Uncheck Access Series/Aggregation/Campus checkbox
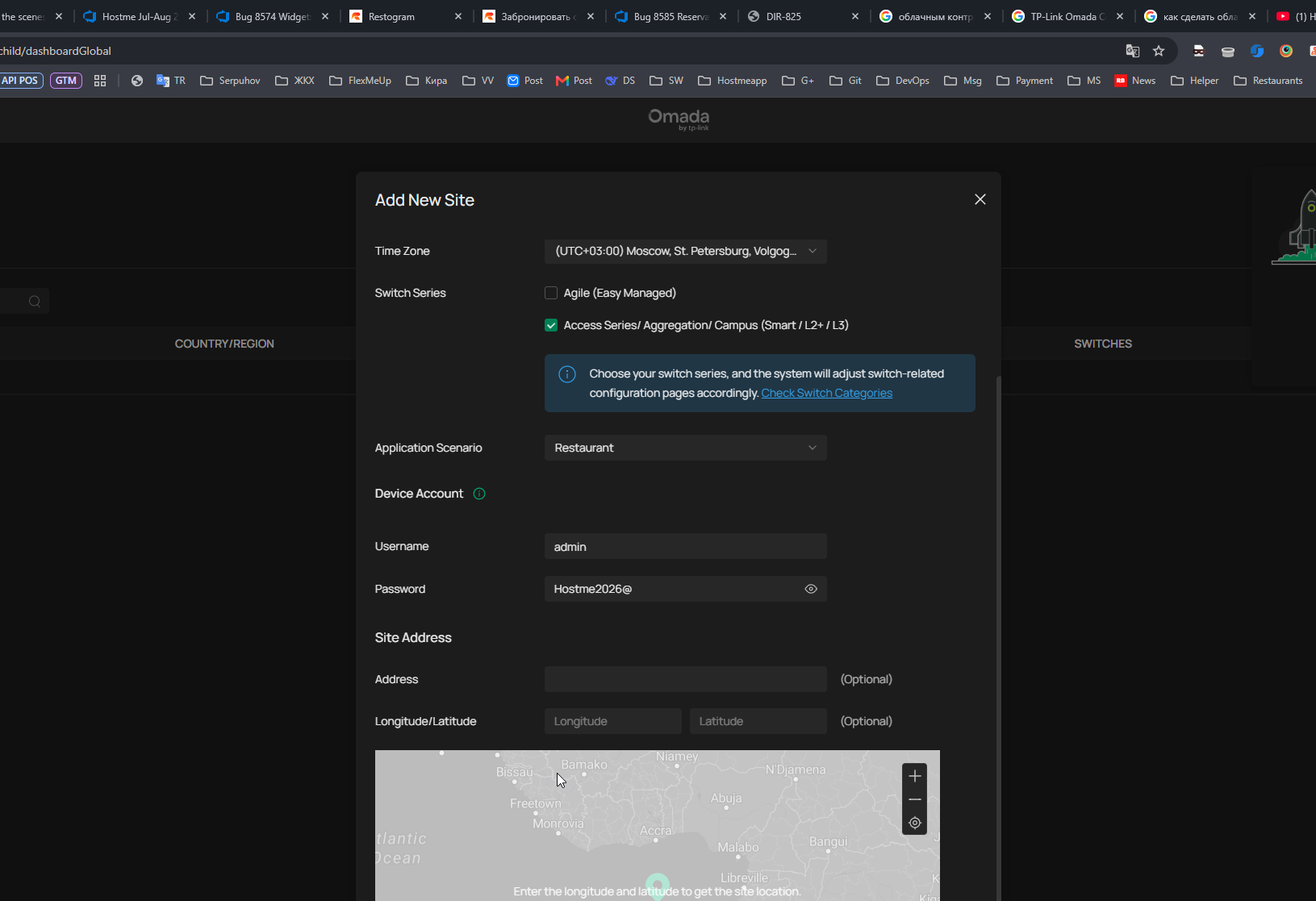Viewport: 1316px width, 901px height. pos(551,325)
